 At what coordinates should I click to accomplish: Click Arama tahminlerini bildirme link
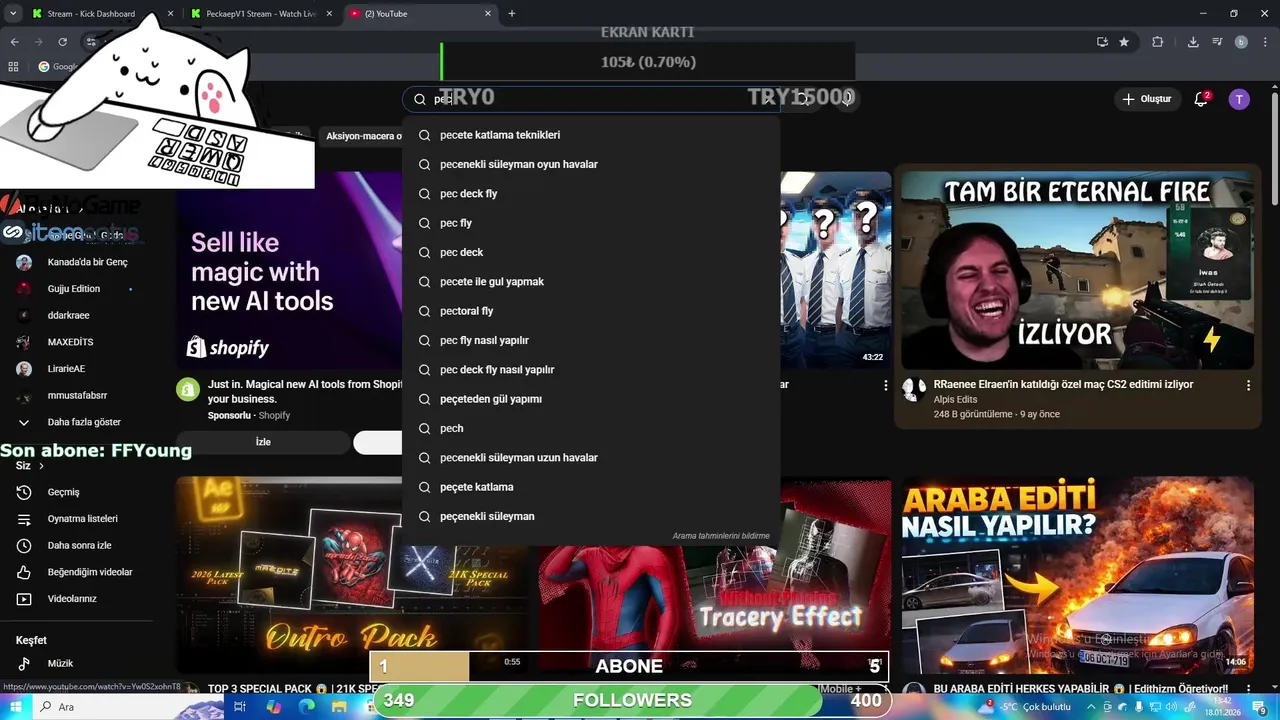(x=721, y=536)
